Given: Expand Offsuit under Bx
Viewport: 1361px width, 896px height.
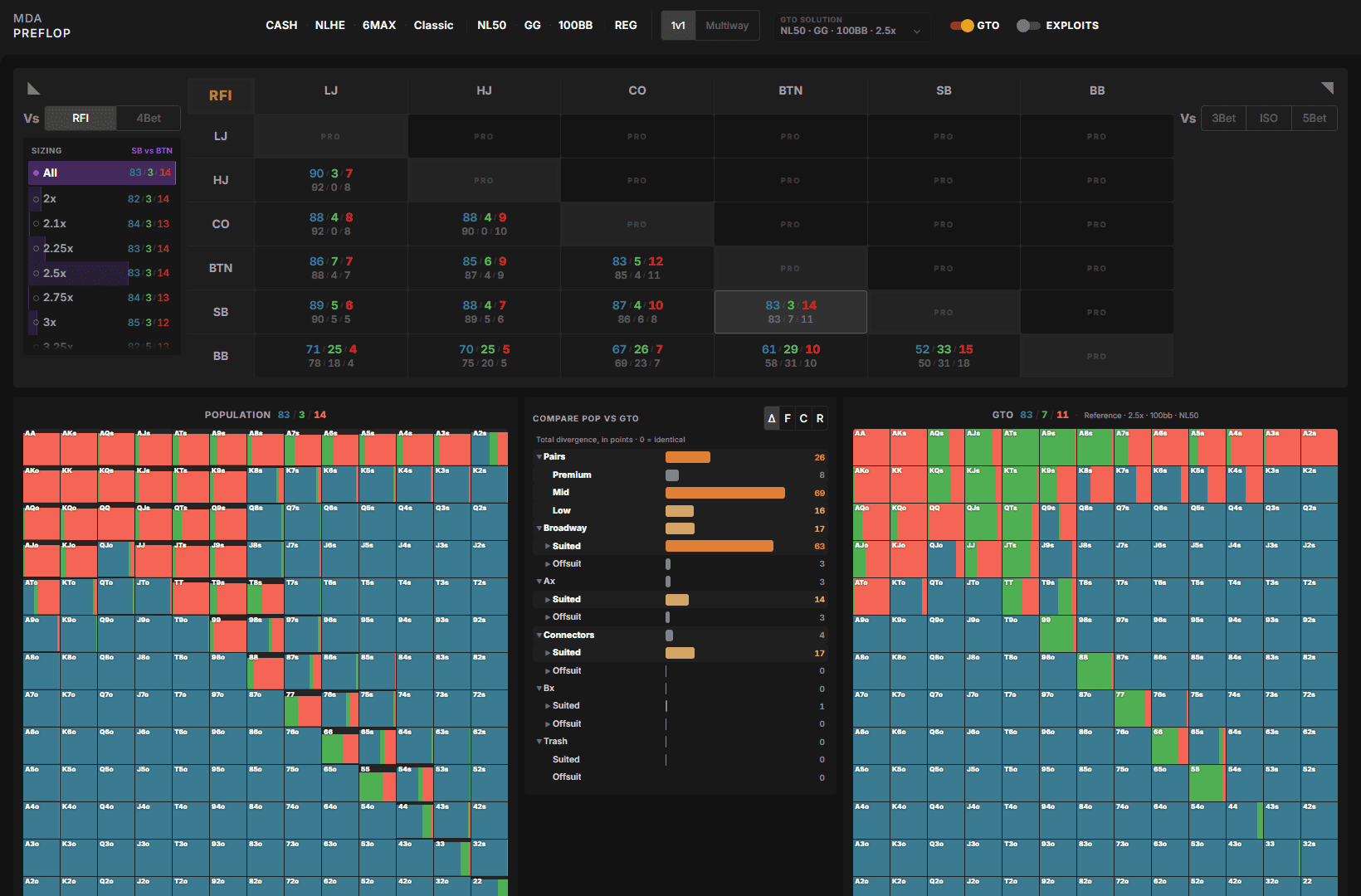Looking at the screenshot, I should point(548,724).
